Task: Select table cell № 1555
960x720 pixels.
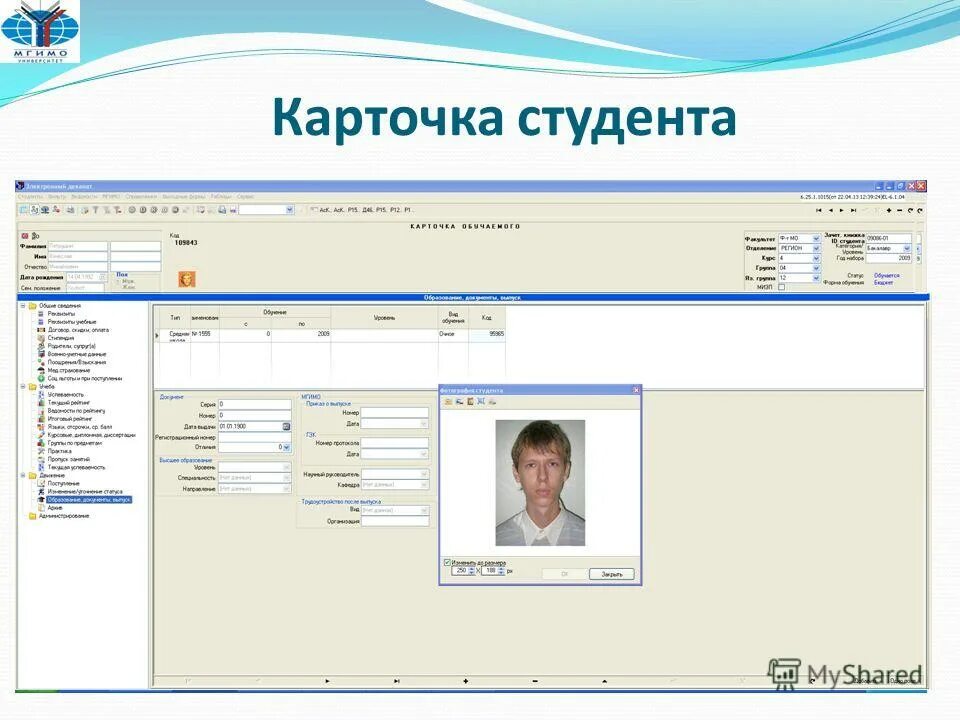Action: [205, 334]
